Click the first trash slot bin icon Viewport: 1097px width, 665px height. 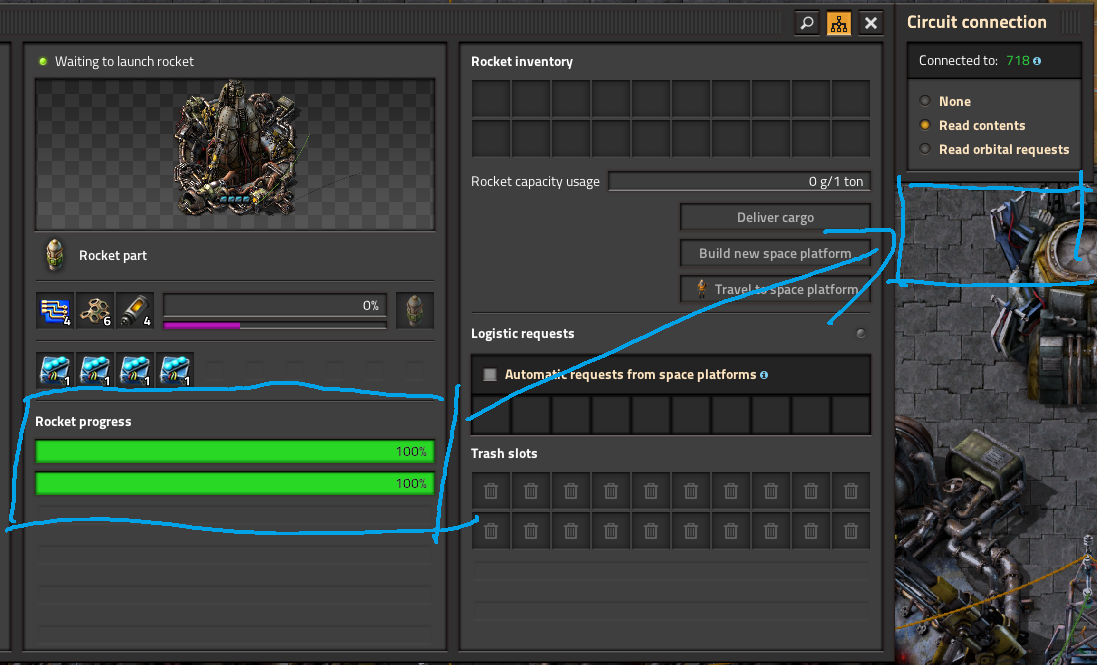coord(491,491)
